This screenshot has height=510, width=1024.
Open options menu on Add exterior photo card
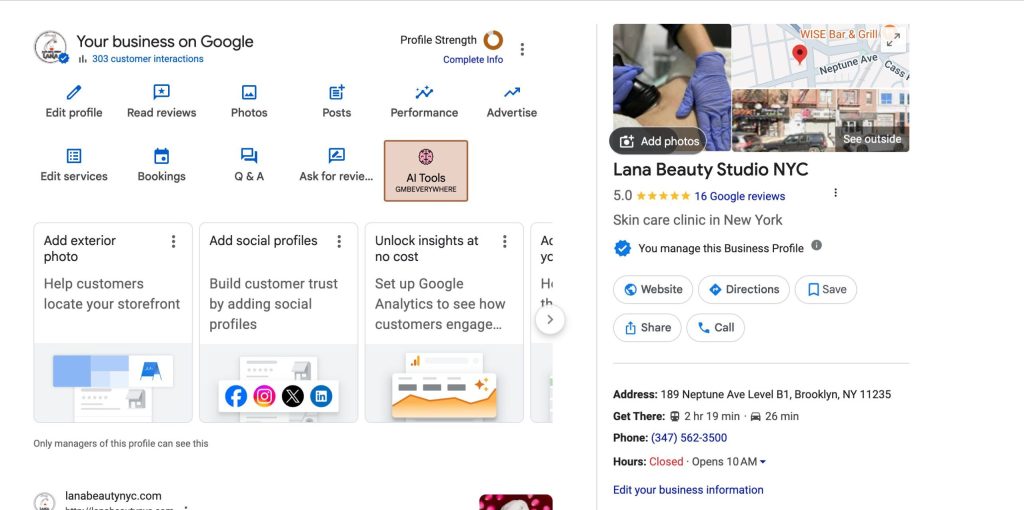coord(173,241)
